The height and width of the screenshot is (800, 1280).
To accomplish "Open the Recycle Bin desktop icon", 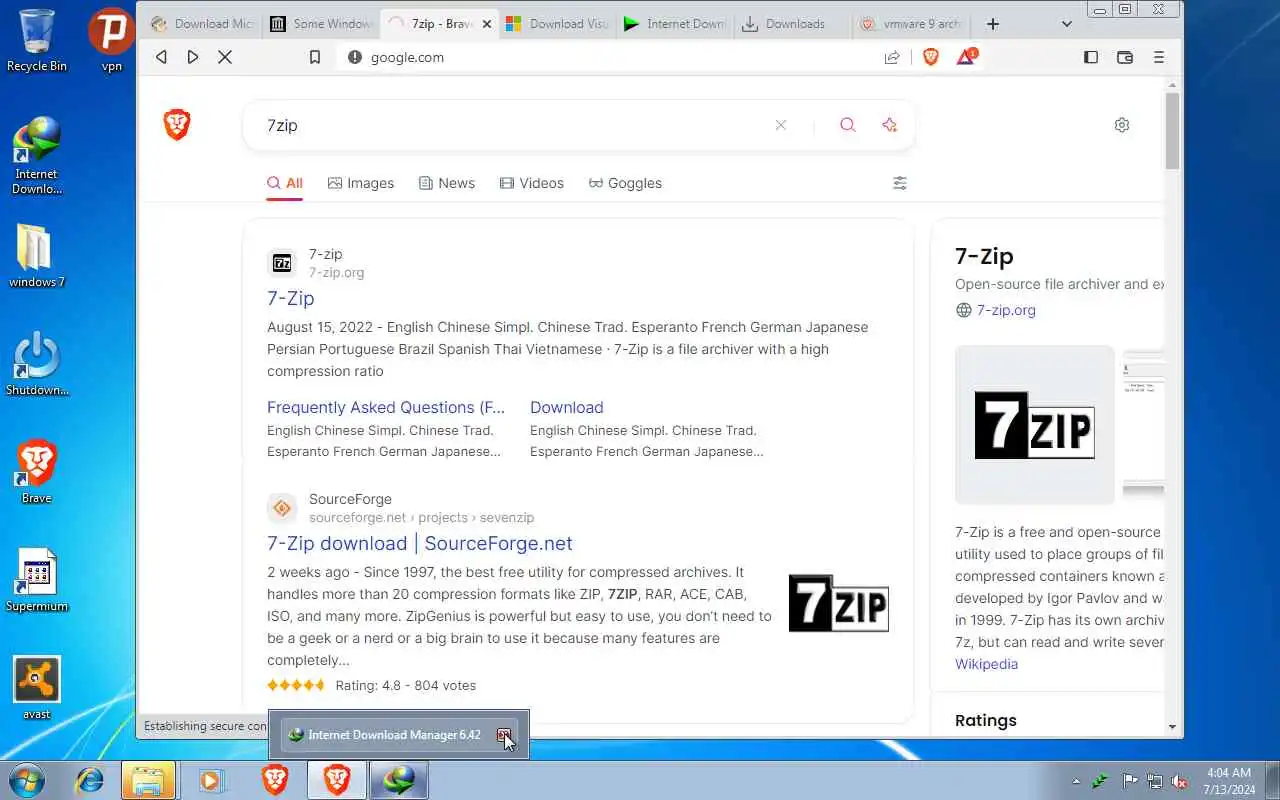I will tap(36, 41).
